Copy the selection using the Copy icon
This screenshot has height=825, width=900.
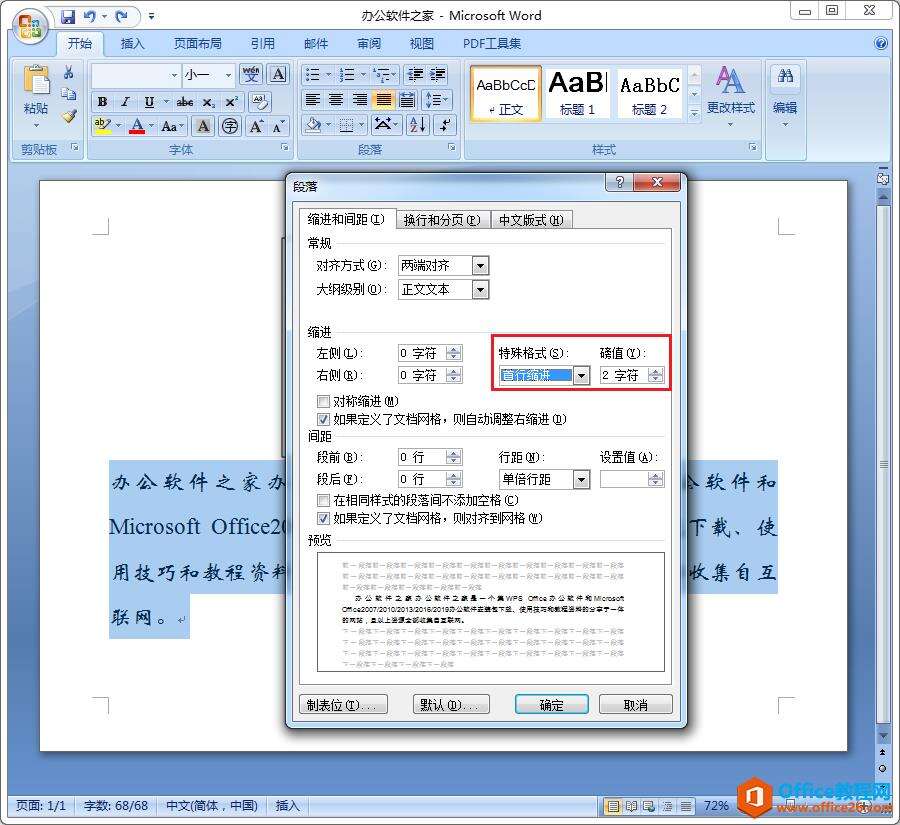(69, 94)
